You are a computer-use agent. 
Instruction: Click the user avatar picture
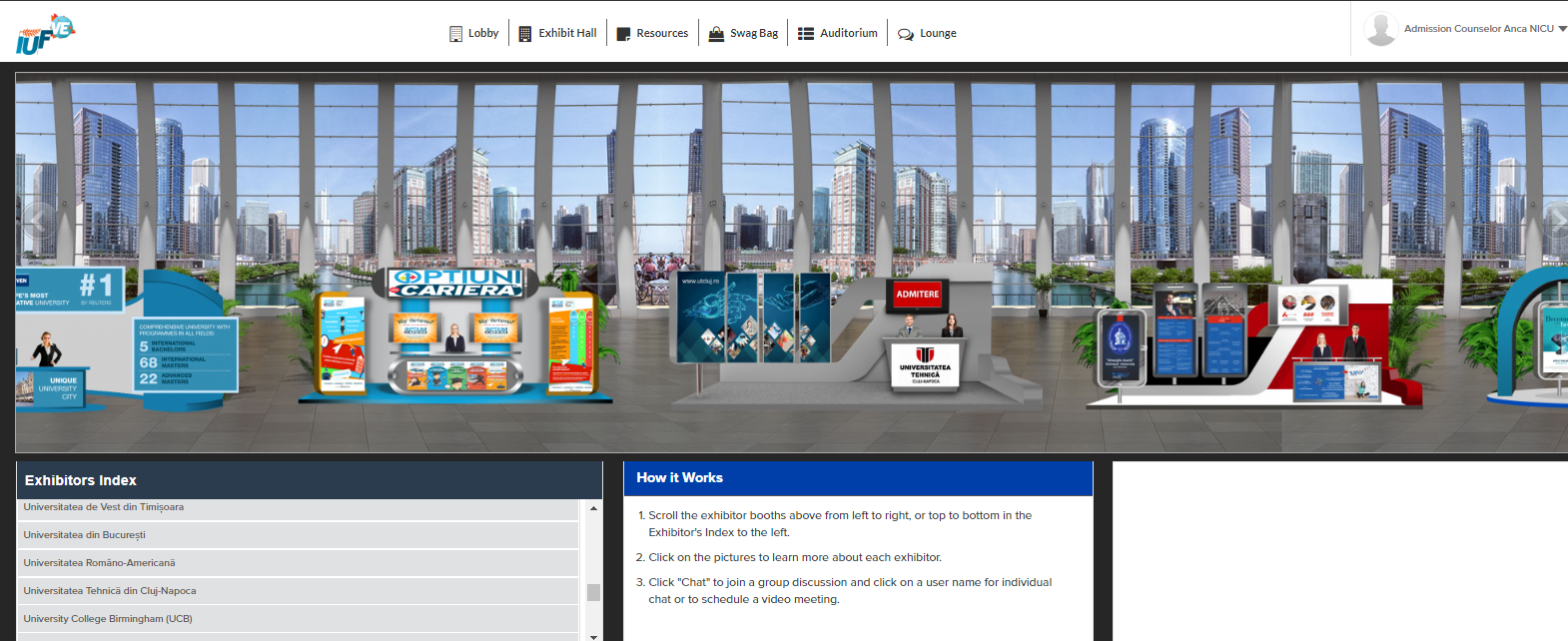[x=1380, y=29]
